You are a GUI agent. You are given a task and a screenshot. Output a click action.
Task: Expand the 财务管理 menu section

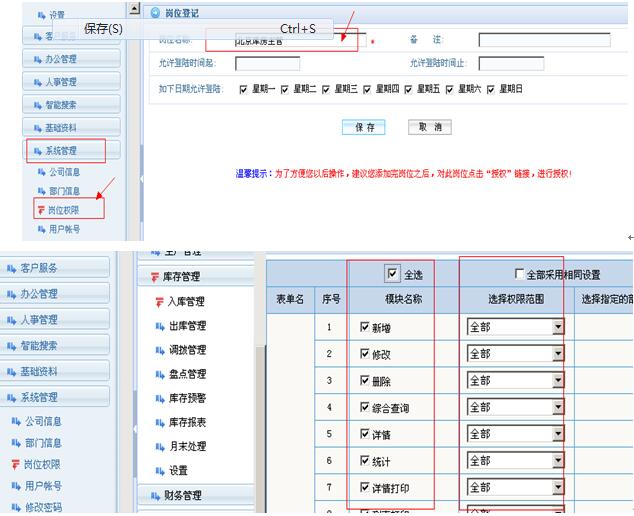(194, 495)
